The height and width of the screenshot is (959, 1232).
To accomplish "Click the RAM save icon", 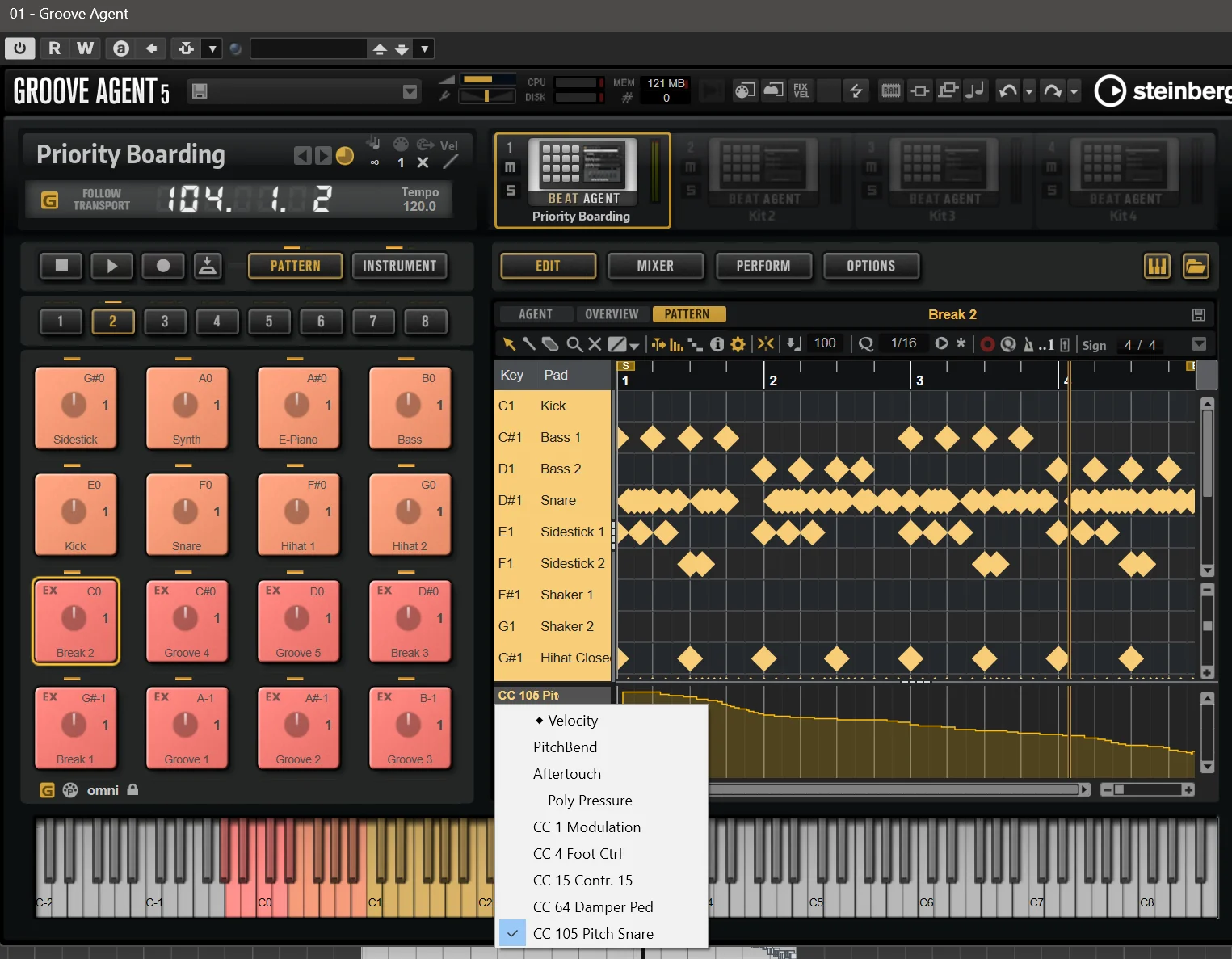I will [x=890, y=90].
